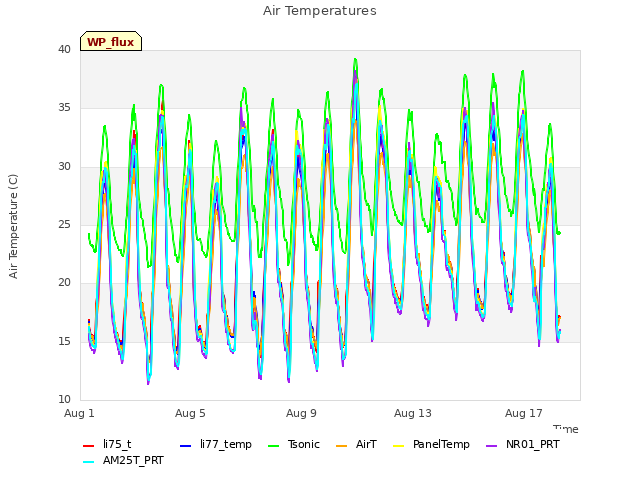Viewport: 640px width, 480px height.
Task: Select the AM25T_PRT legend label
Action: coord(133,461)
